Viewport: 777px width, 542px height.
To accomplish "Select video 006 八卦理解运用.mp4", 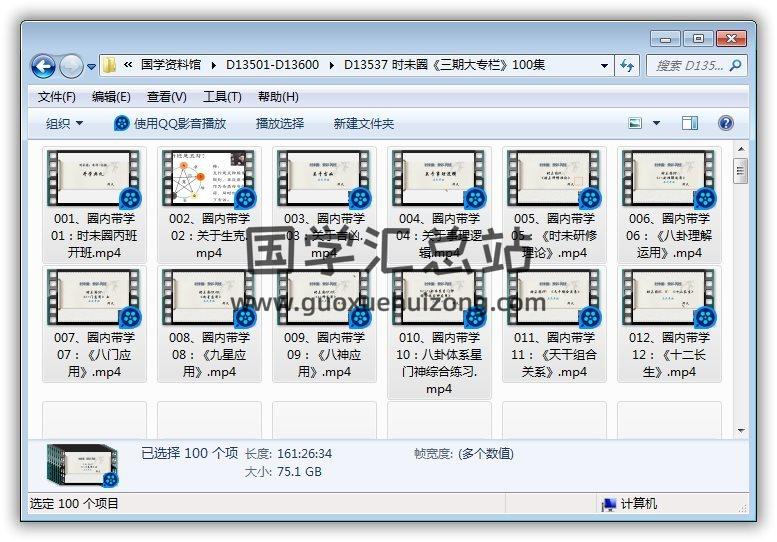I will click(x=669, y=205).
